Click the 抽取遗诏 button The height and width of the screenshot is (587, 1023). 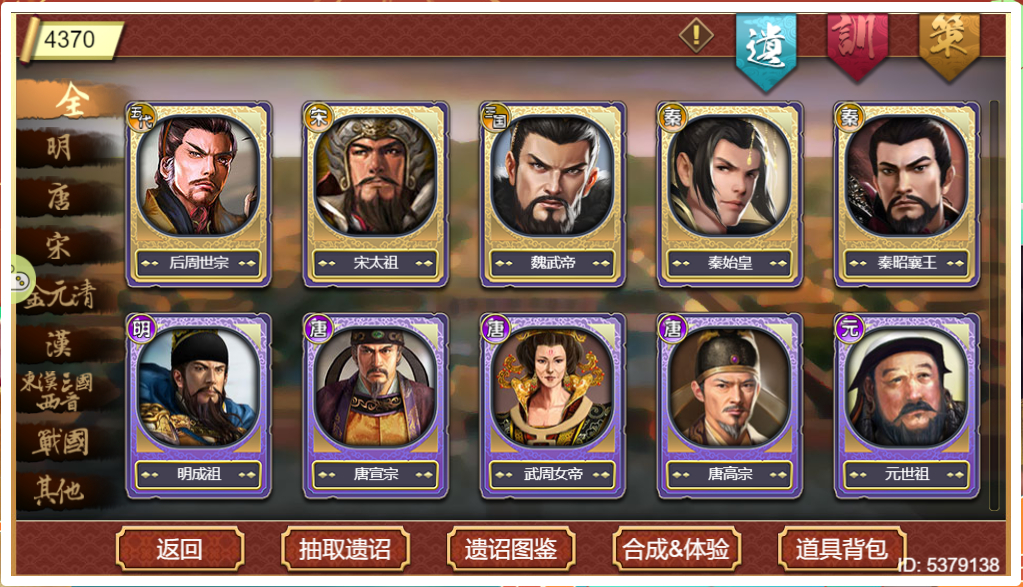[345, 549]
